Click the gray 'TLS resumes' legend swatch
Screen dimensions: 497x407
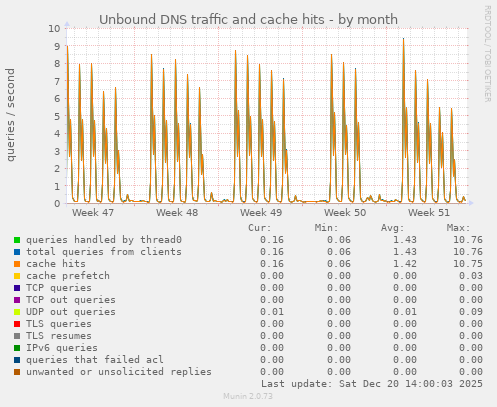(x=17, y=336)
